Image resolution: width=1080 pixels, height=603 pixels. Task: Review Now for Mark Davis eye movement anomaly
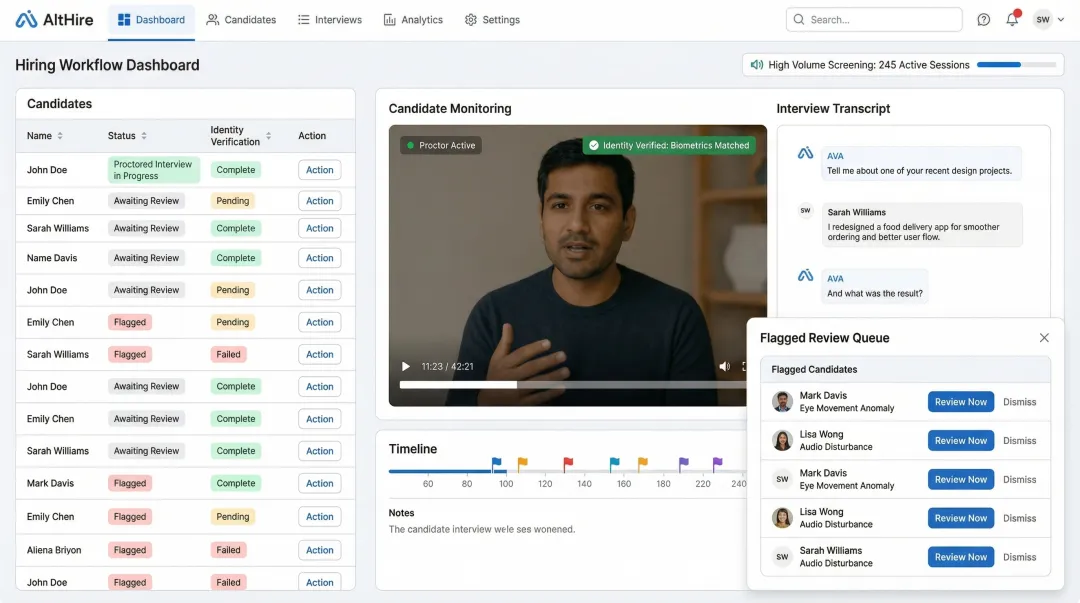click(960, 401)
